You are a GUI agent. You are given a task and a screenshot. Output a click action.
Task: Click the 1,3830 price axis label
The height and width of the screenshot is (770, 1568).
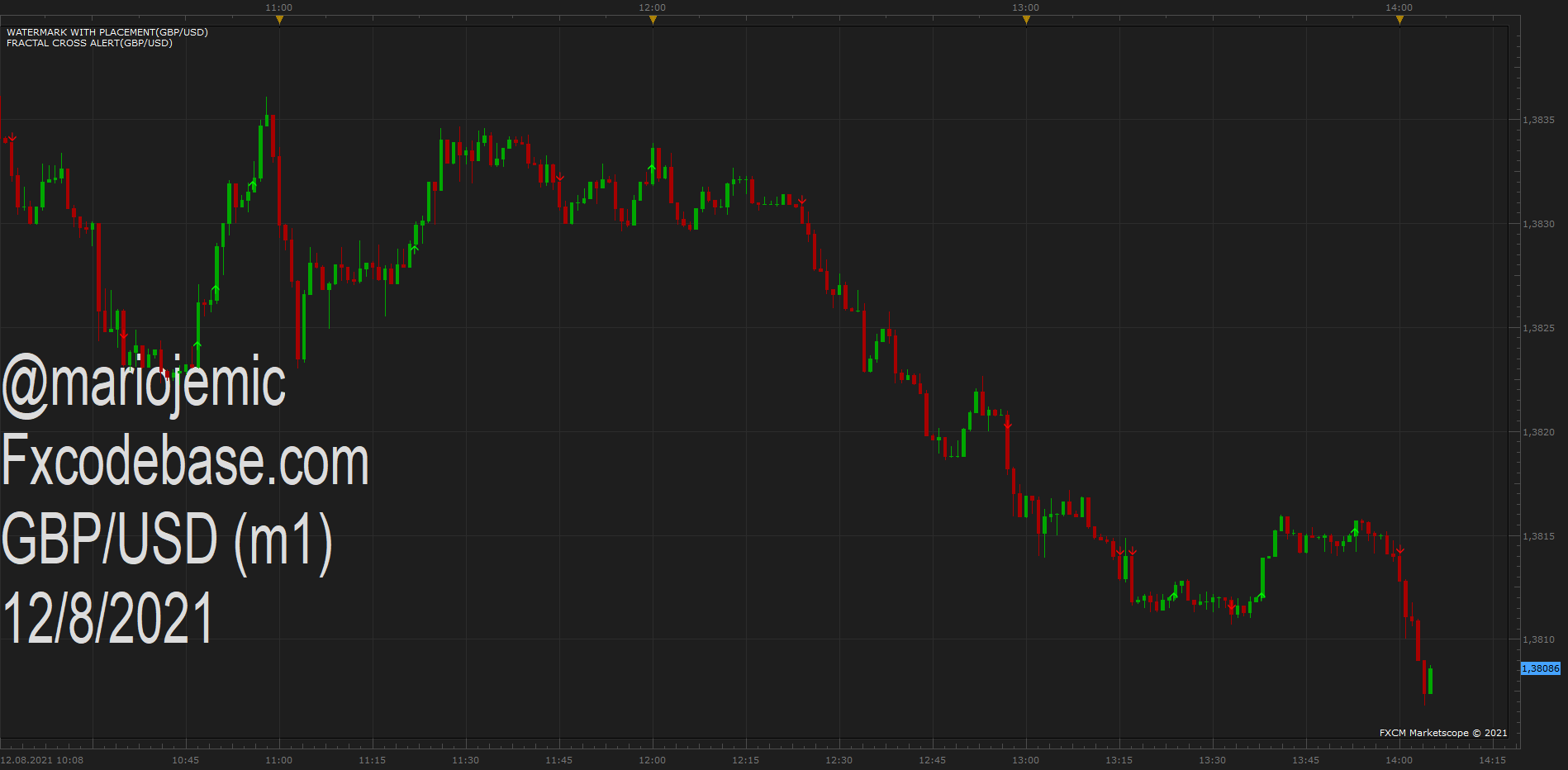(1538, 224)
